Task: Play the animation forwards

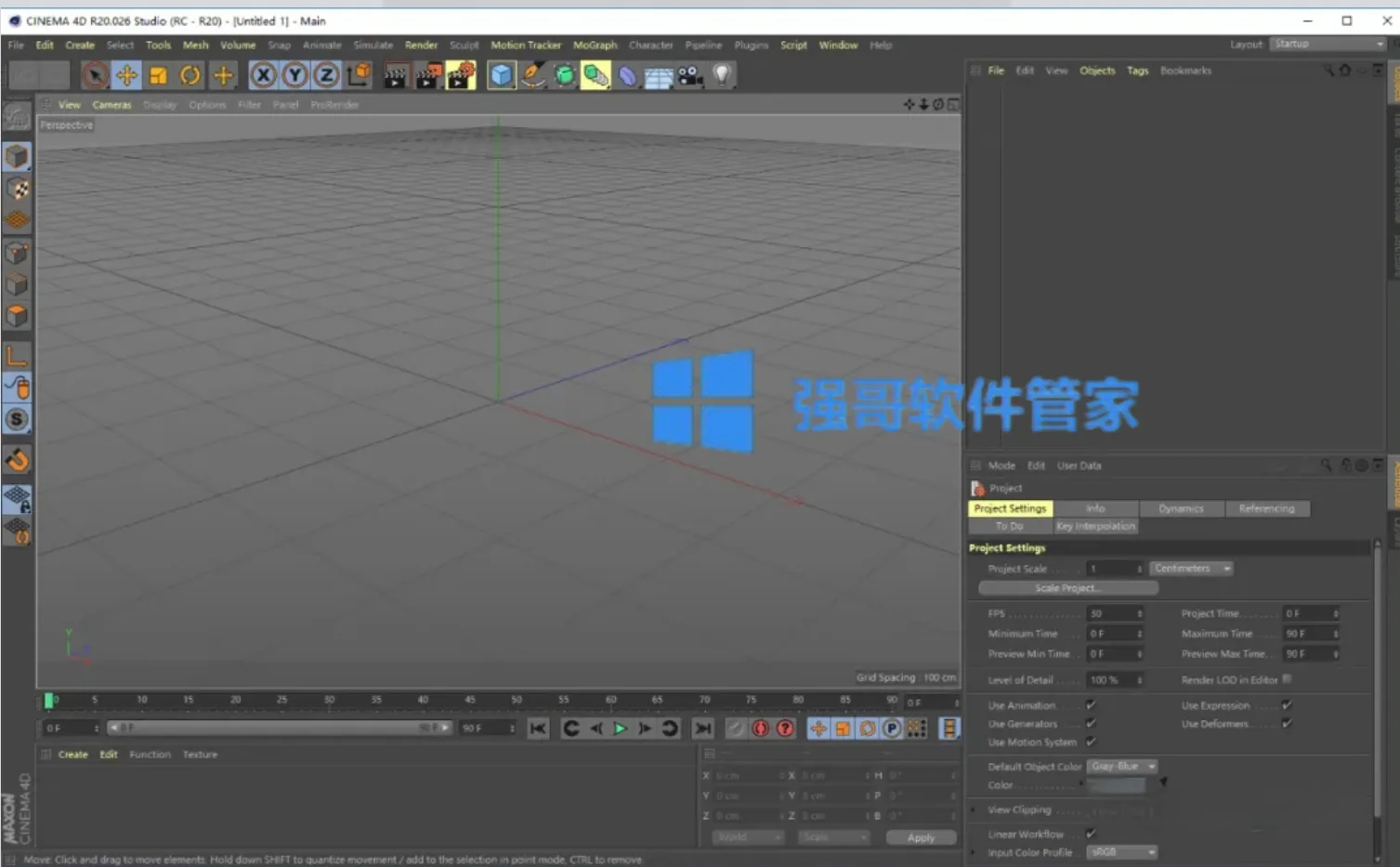Action: [620, 729]
